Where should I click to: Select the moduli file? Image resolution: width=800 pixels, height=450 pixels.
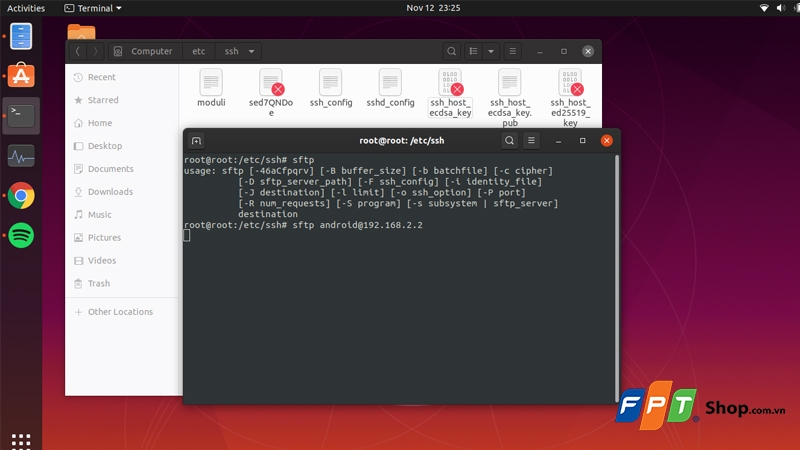click(211, 88)
